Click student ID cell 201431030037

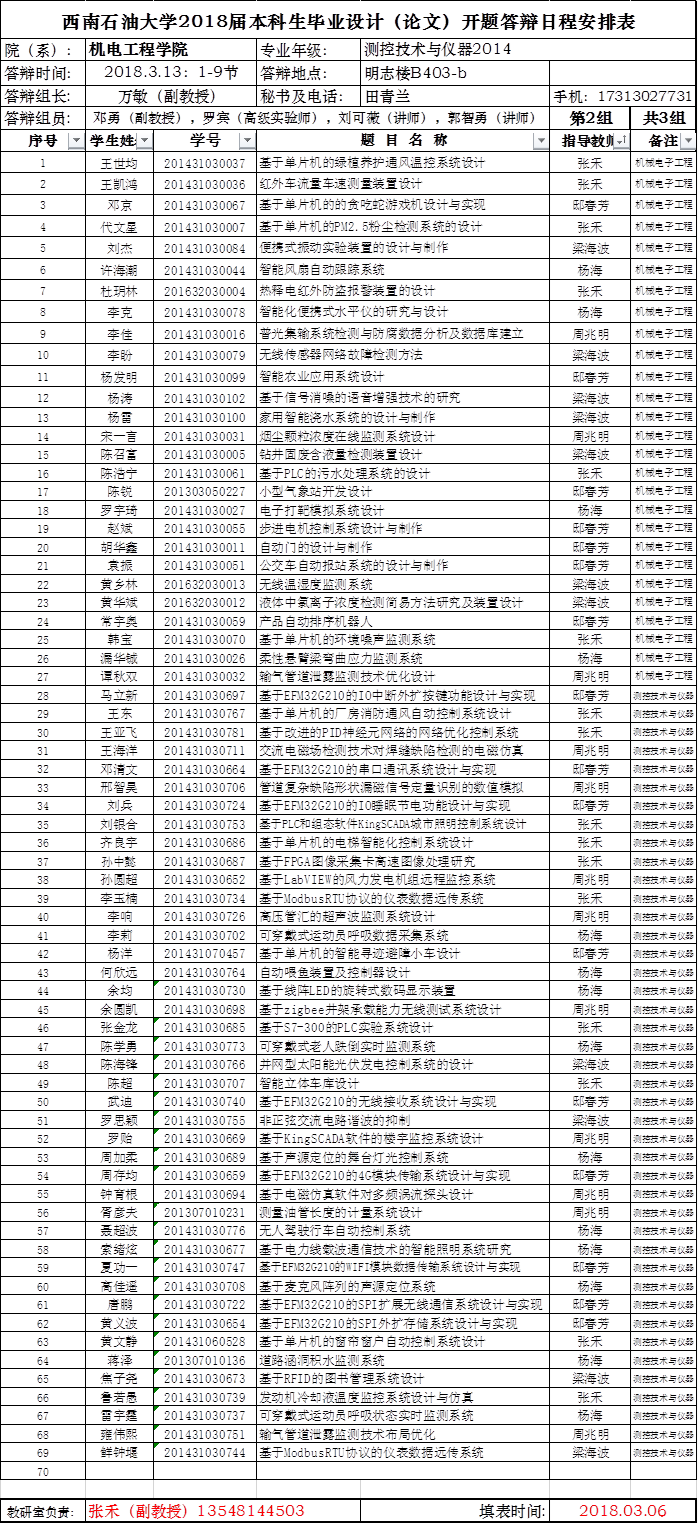[x=205, y=163]
